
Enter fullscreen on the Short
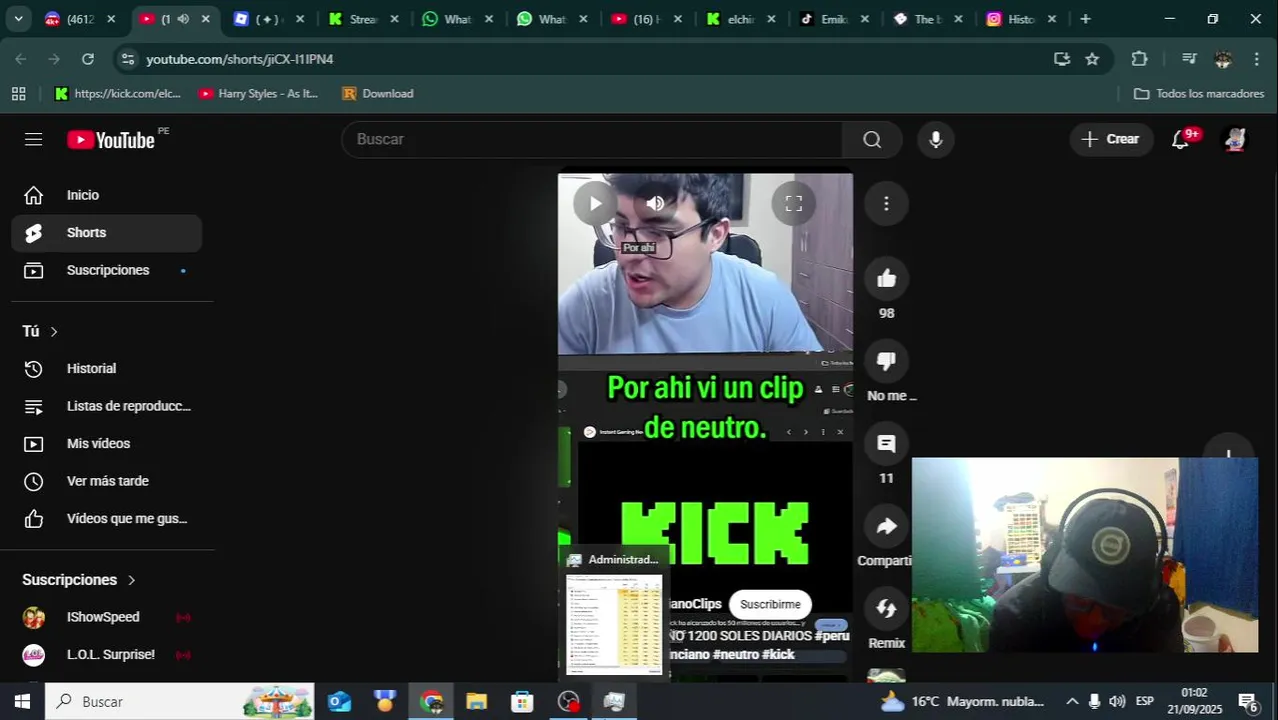point(793,204)
